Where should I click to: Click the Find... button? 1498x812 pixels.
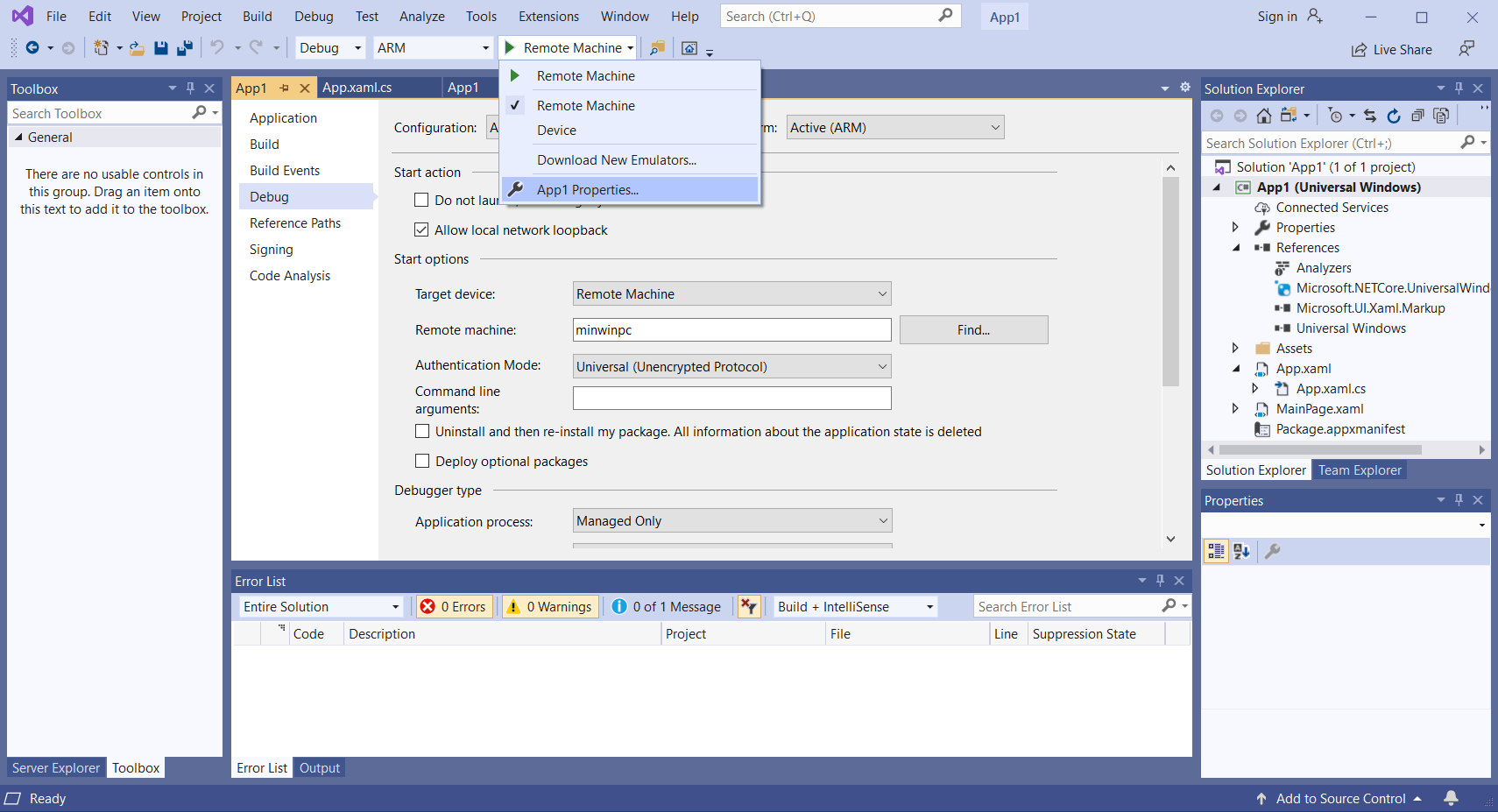click(973, 329)
